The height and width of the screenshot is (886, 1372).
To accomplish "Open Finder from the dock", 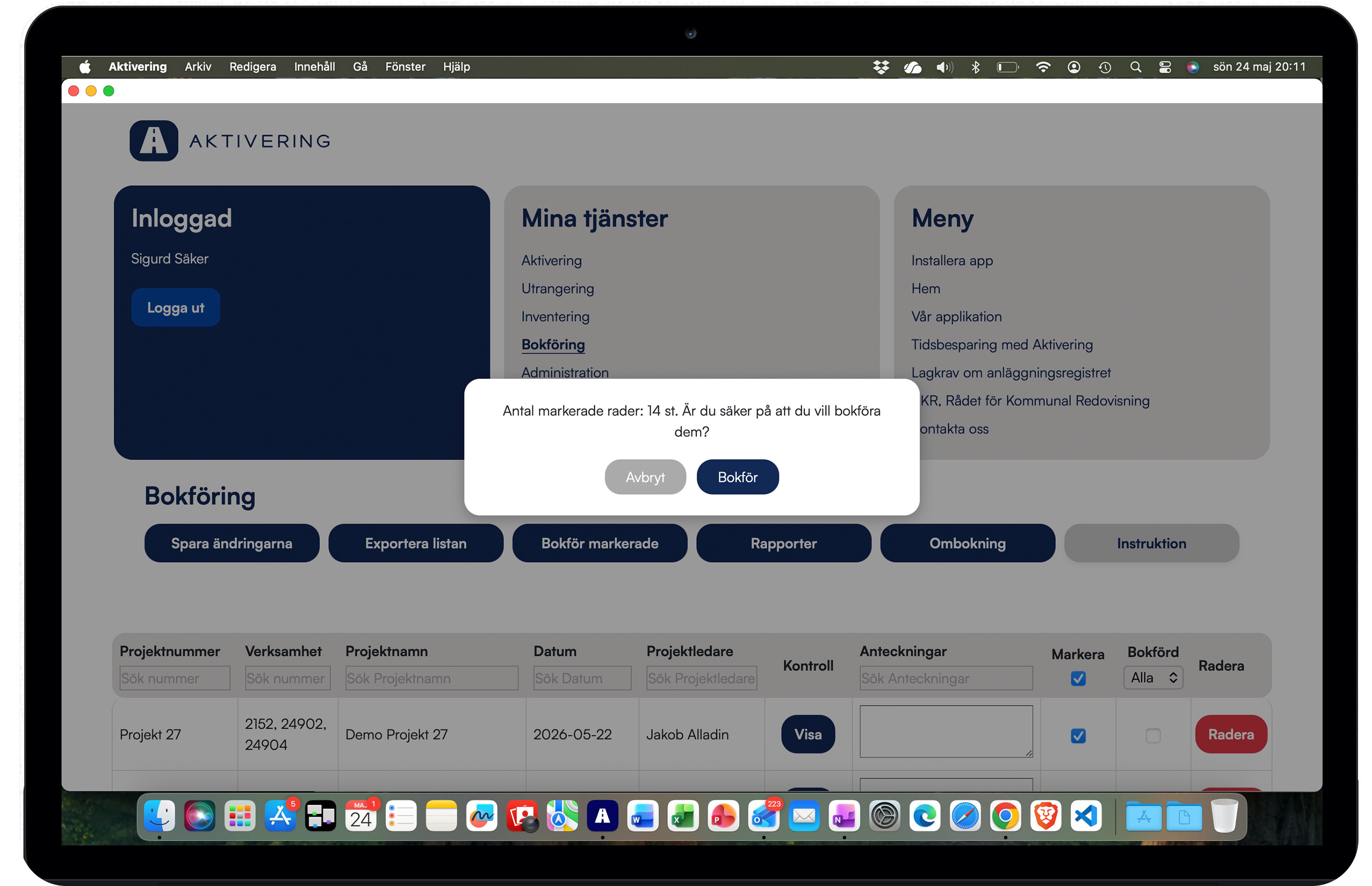I will point(159,816).
